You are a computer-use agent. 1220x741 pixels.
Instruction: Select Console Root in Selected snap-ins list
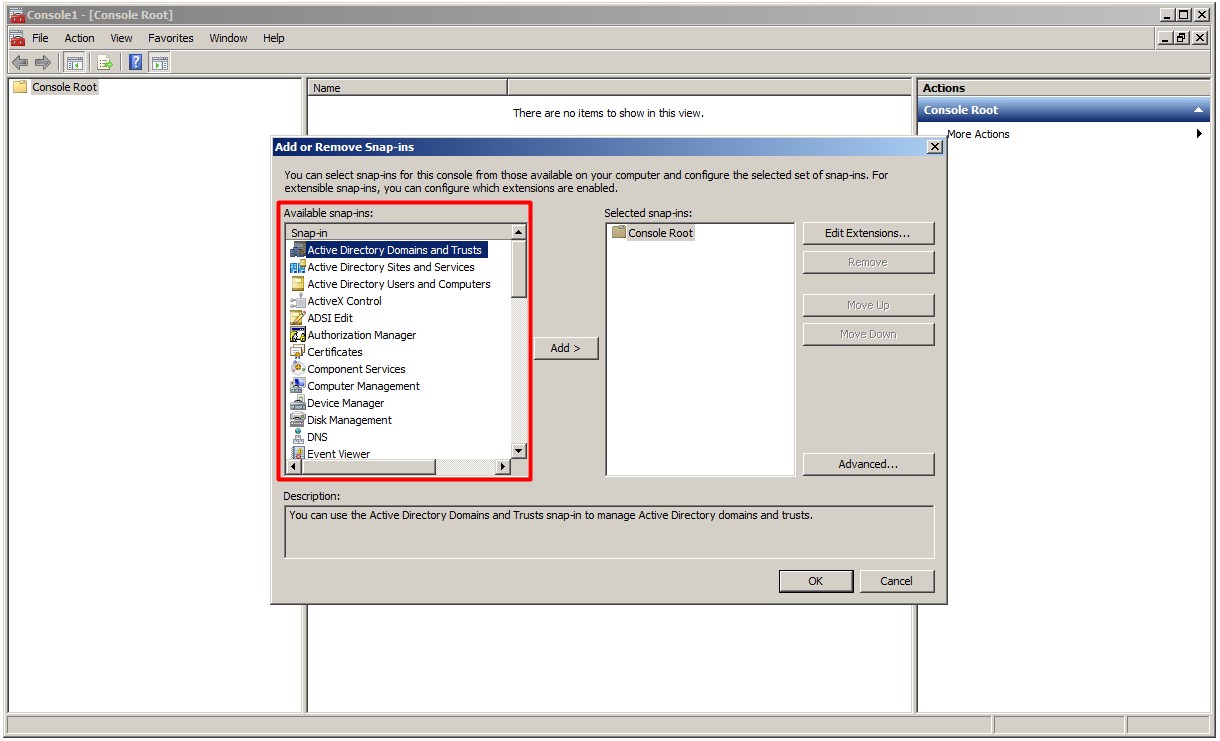660,233
